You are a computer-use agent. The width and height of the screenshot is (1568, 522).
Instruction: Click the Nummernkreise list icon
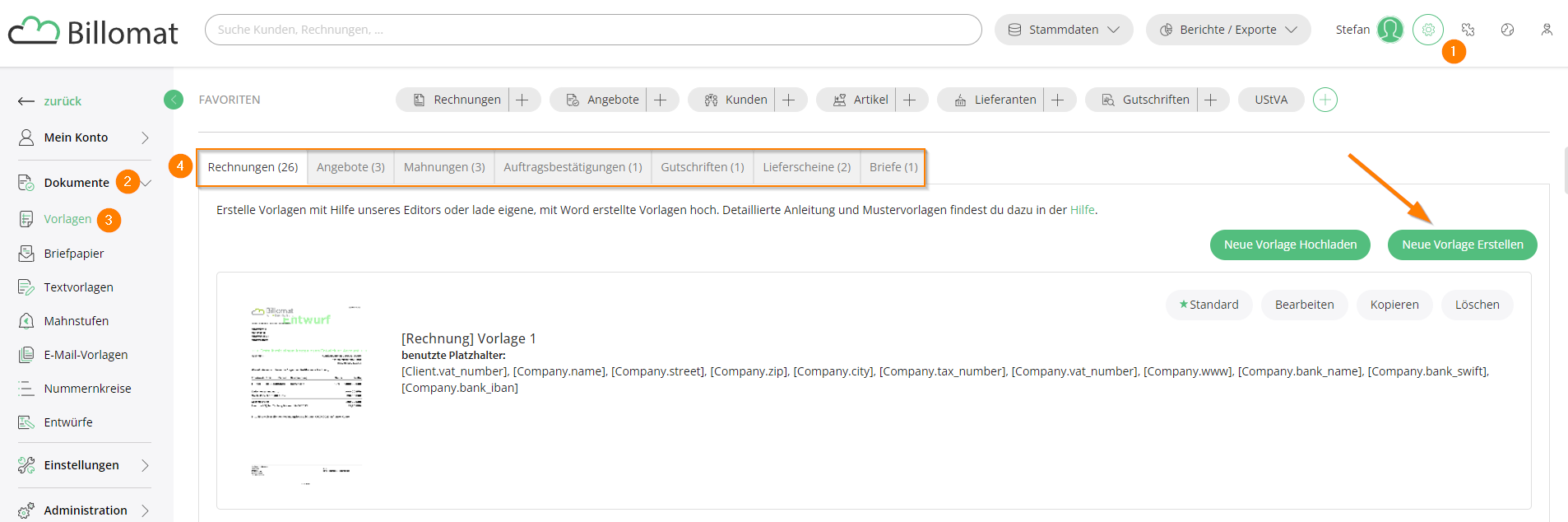point(26,389)
